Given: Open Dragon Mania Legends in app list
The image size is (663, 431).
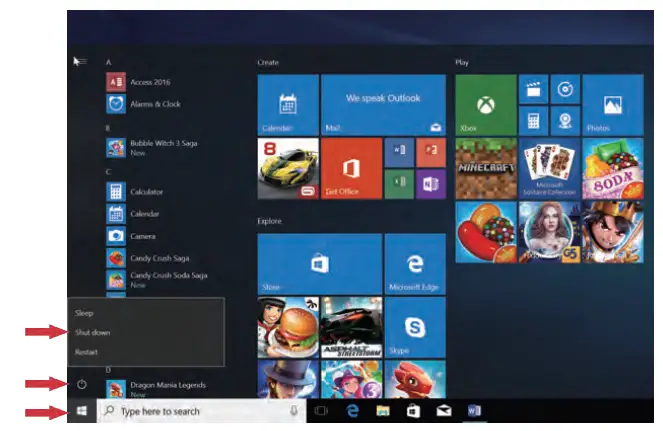Looking at the screenshot, I should click(x=156, y=389).
